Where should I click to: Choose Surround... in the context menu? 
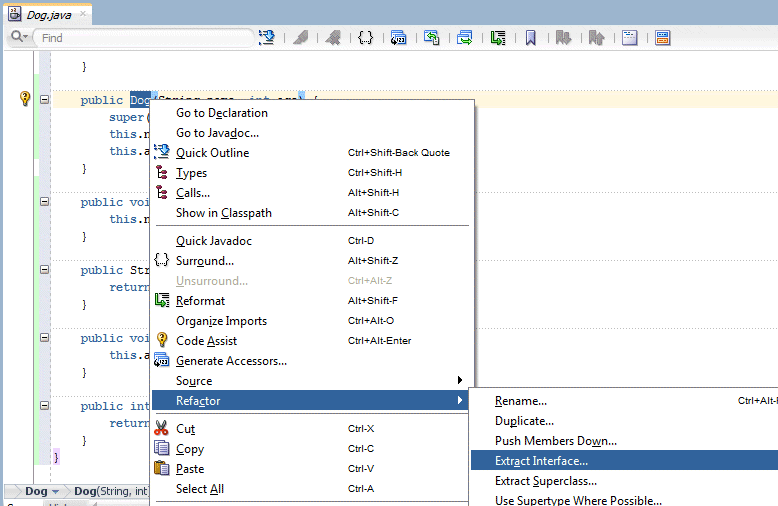[x=313, y=260]
